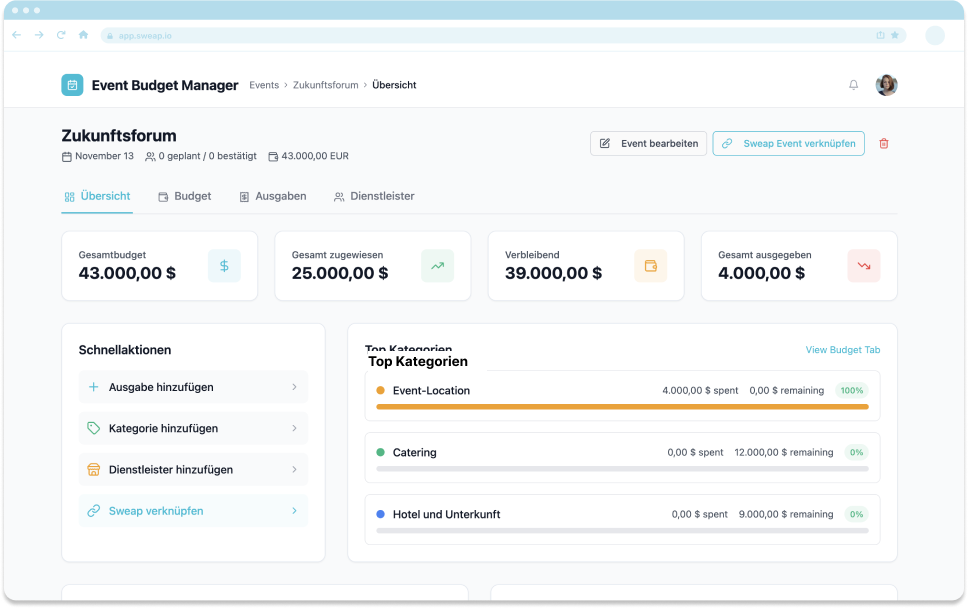Click the red trash delete icon

(x=883, y=144)
